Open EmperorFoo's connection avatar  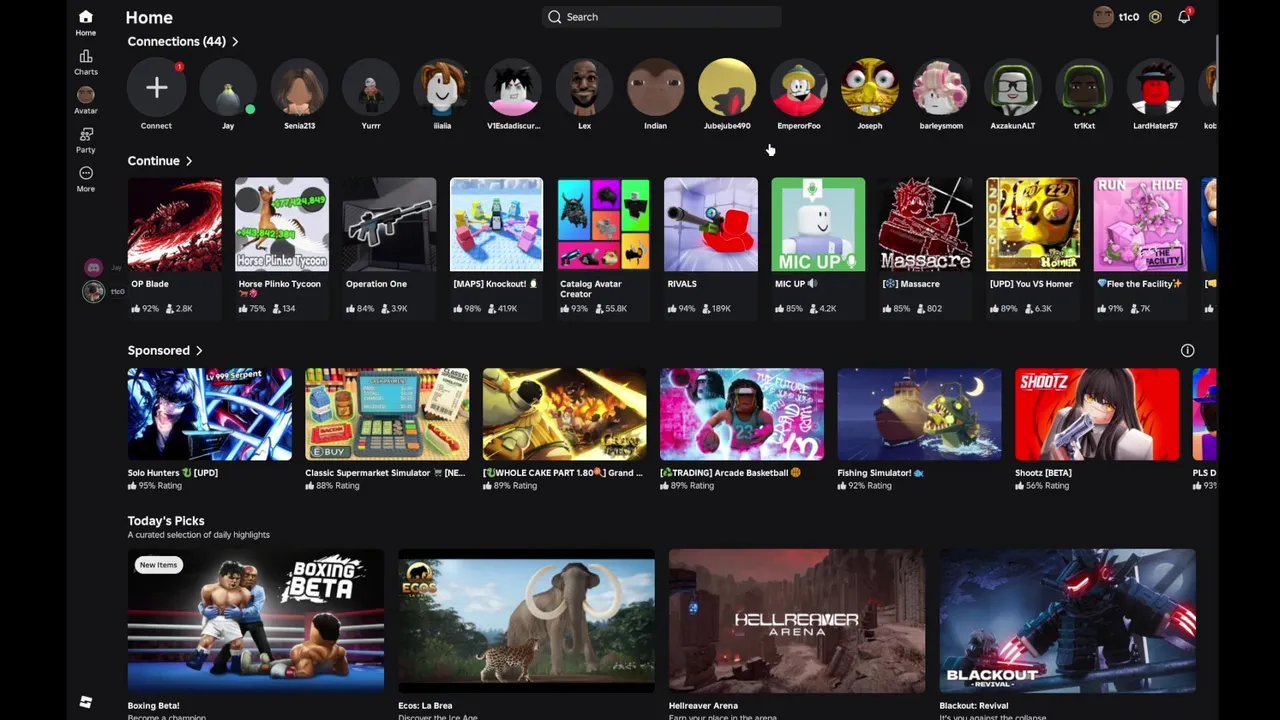(x=798, y=88)
